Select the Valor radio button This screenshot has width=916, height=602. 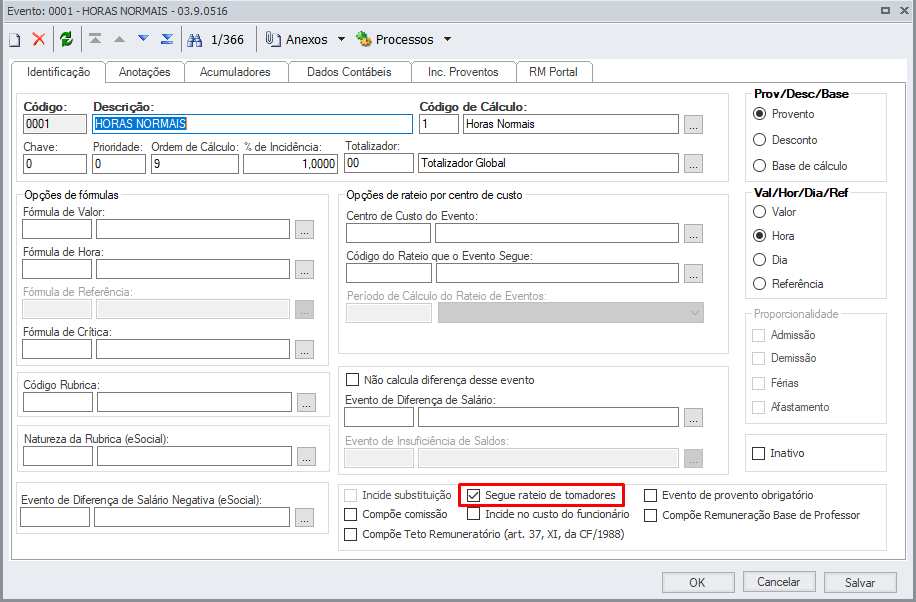pos(759,212)
